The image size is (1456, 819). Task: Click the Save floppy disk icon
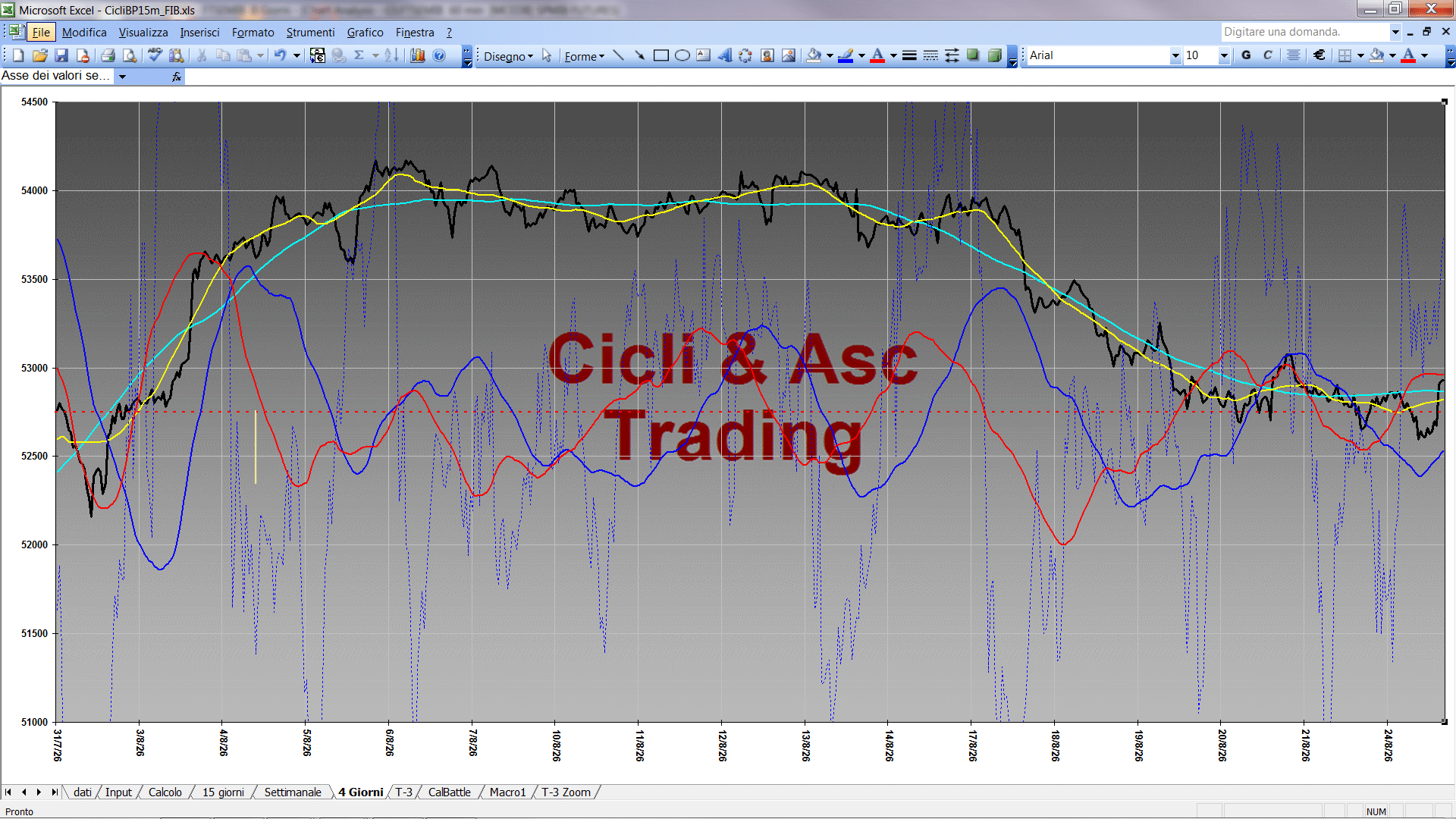tap(61, 55)
